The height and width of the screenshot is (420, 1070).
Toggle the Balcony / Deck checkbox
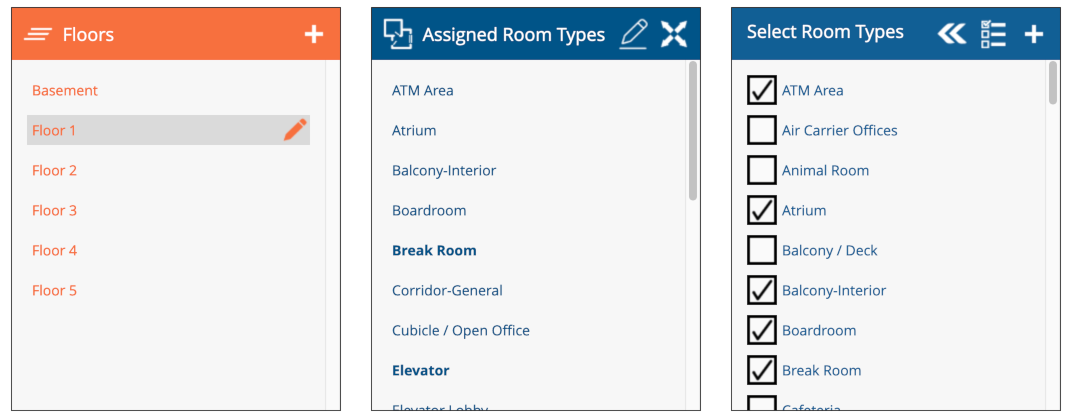coord(762,250)
